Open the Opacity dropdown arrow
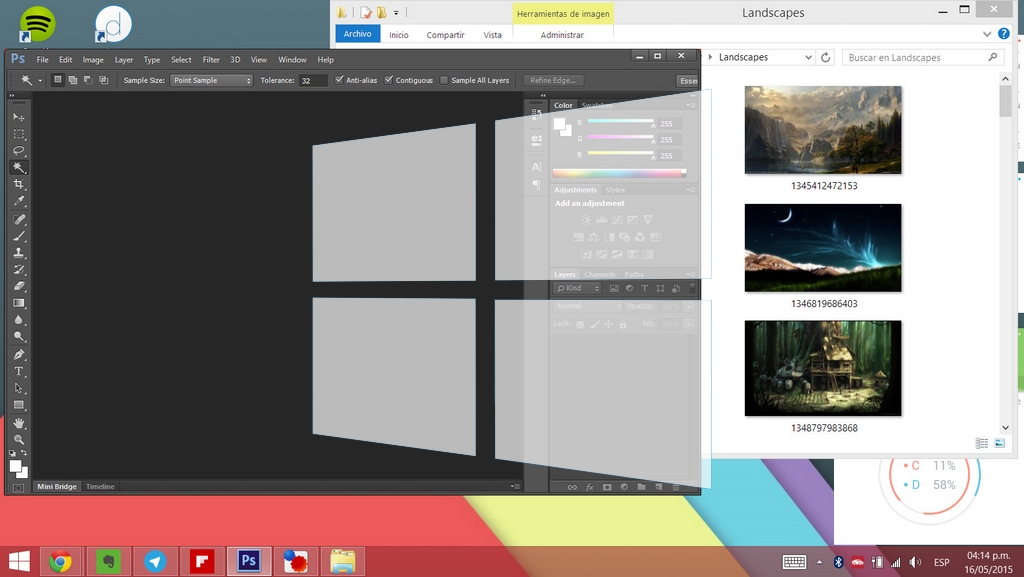The image size is (1024, 577). (x=689, y=306)
